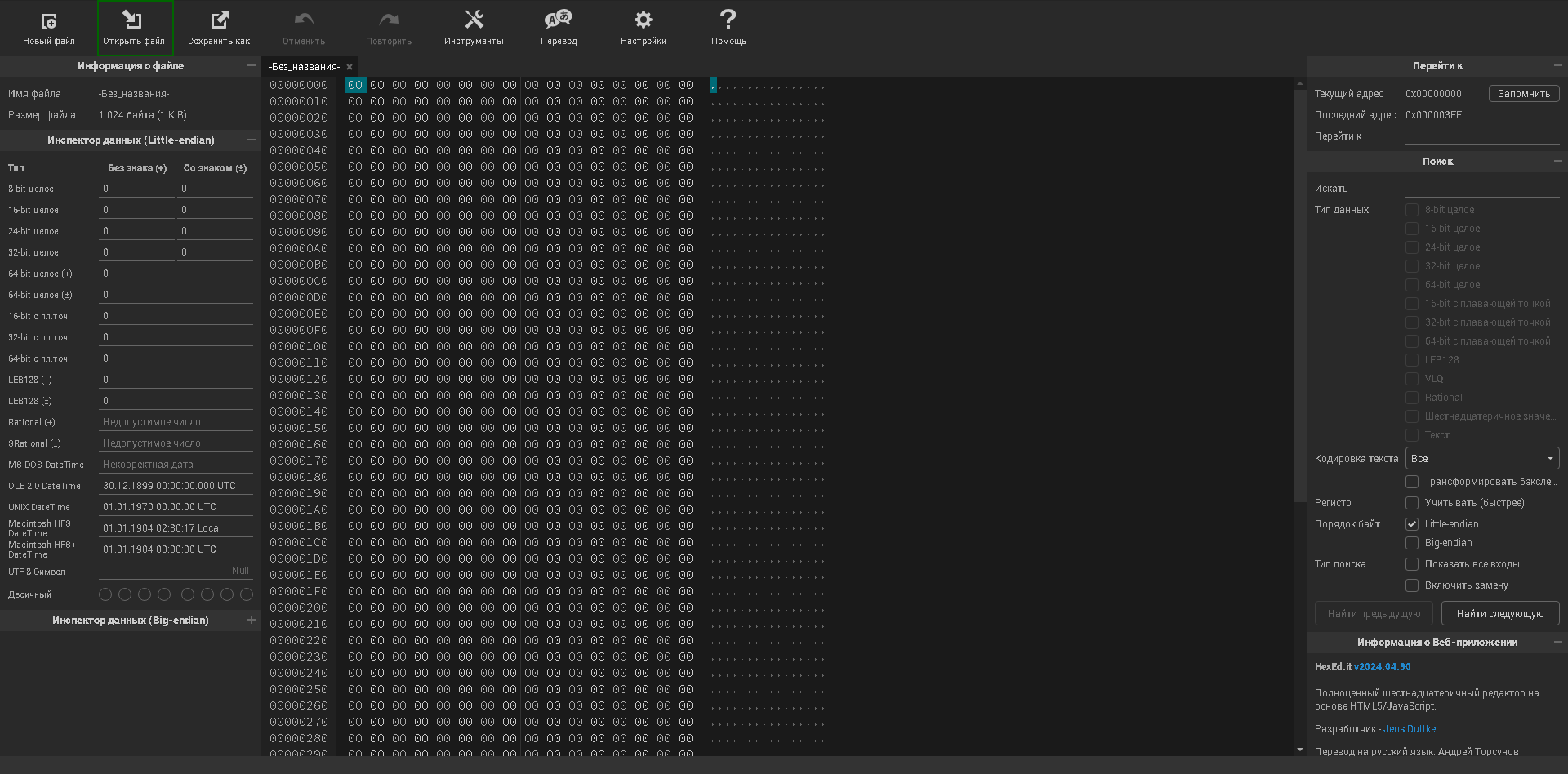The image size is (1568, 774).
Task: Select the -Без_названия- file tab
Action: click(305, 67)
